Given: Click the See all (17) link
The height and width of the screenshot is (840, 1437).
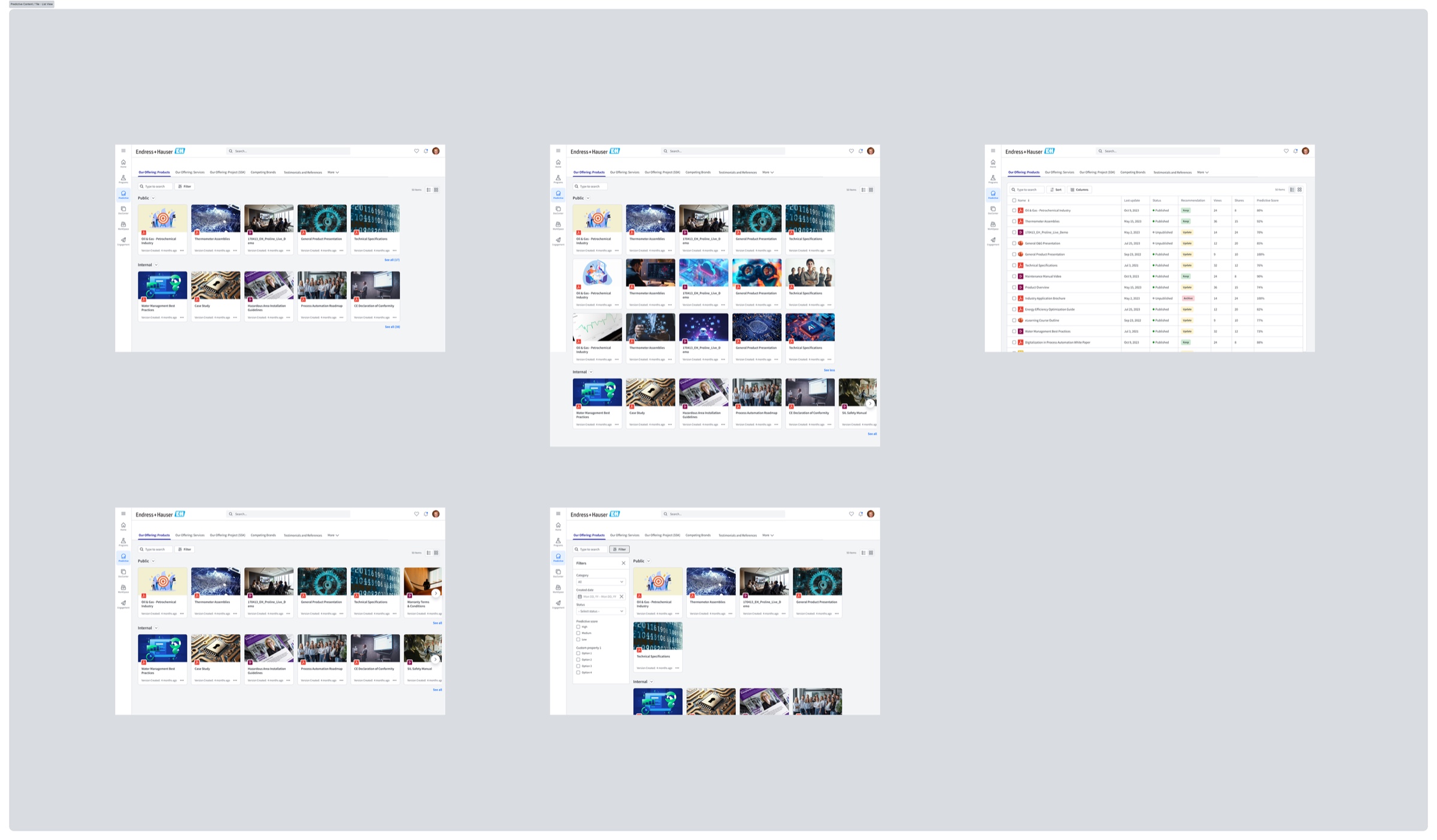Looking at the screenshot, I should pos(392,260).
